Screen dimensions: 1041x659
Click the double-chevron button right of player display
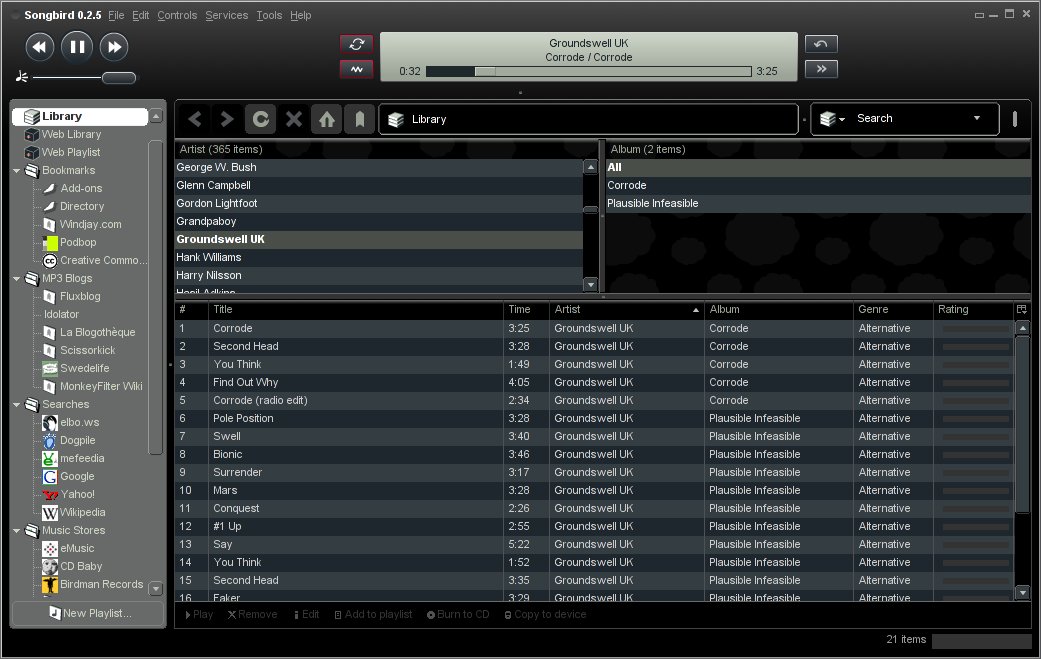pyautogui.click(x=821, y=69)
